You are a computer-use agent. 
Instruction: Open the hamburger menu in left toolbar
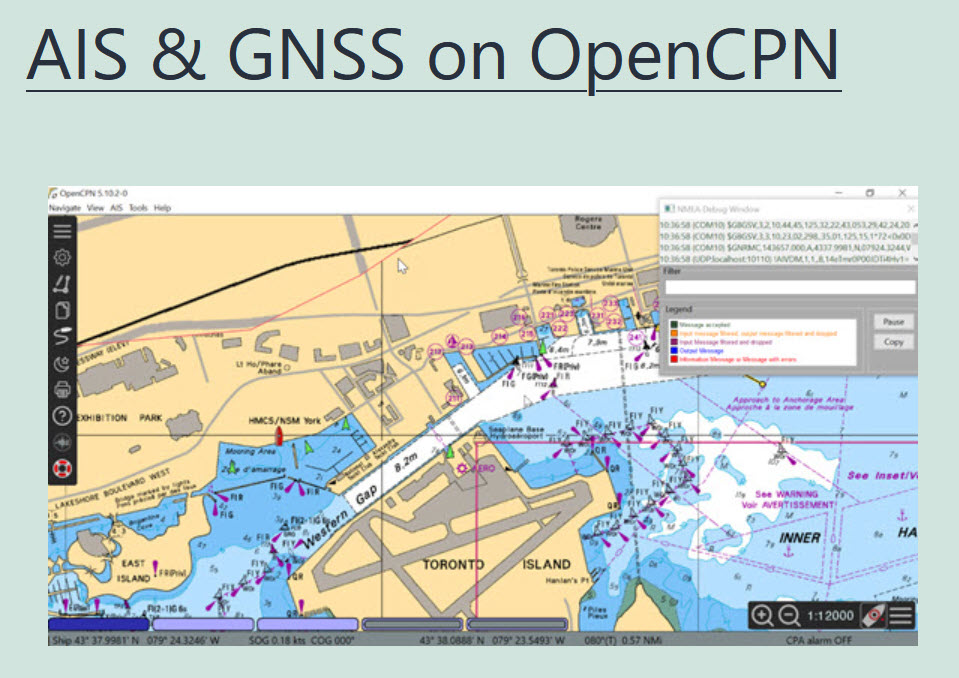point(62,231)
